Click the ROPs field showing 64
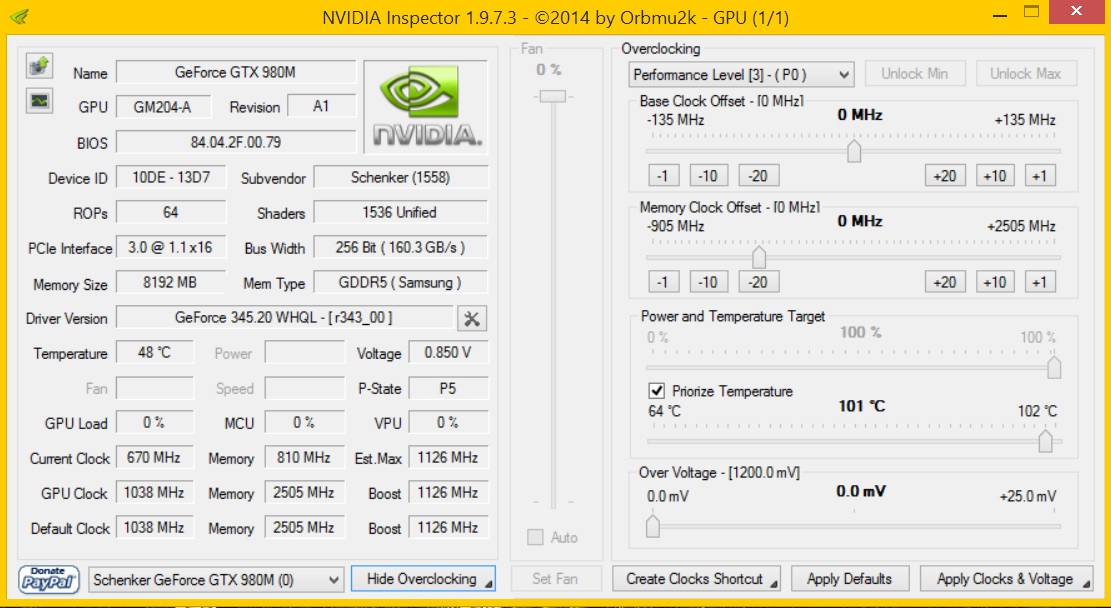The image size is (1111, 608). [171, 213]
